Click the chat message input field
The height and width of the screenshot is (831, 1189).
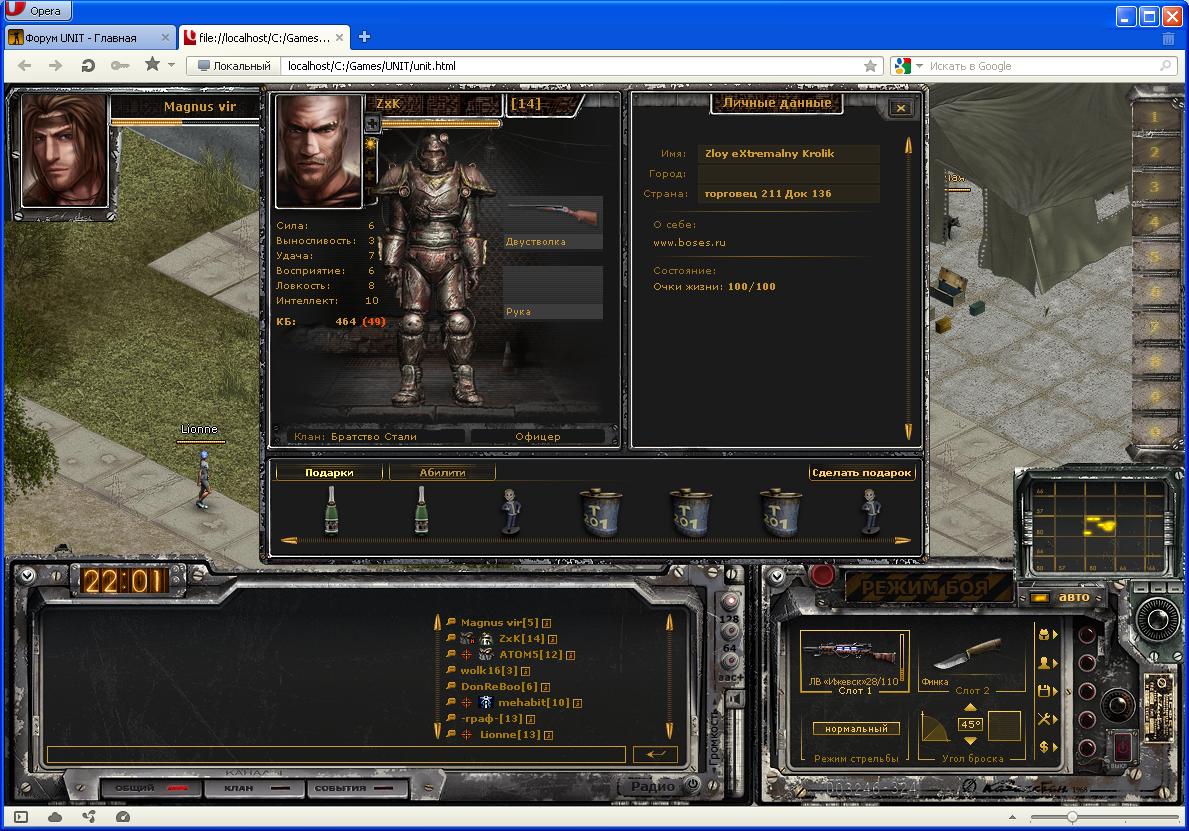336,754
